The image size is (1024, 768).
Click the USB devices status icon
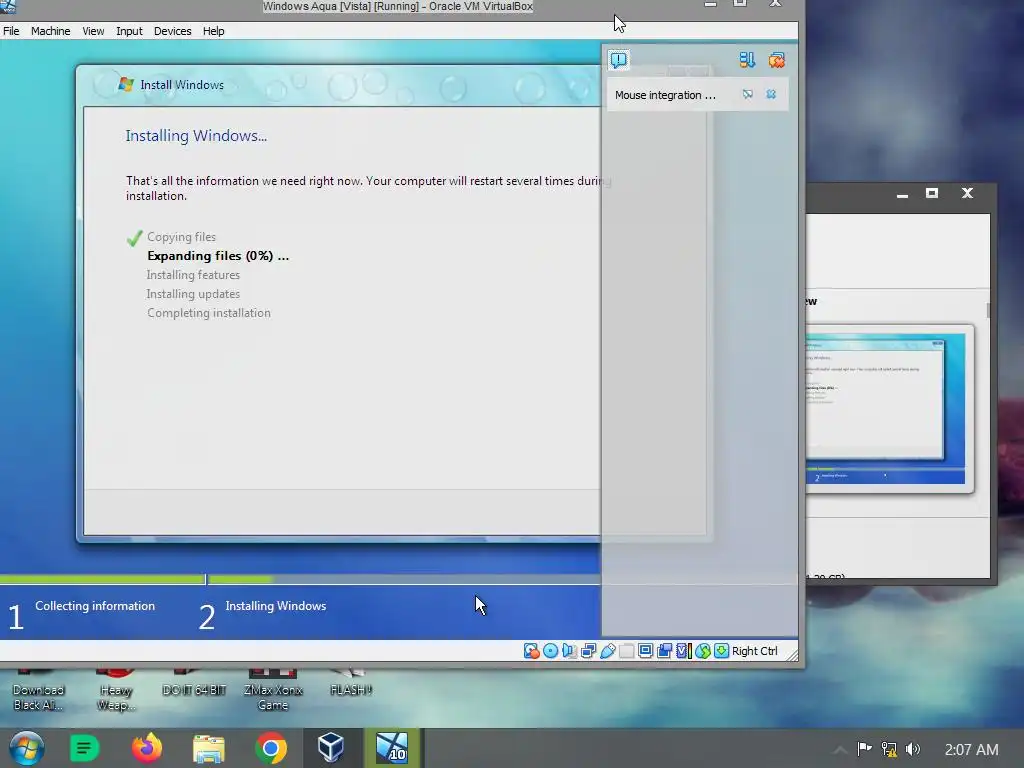(607, 650)
